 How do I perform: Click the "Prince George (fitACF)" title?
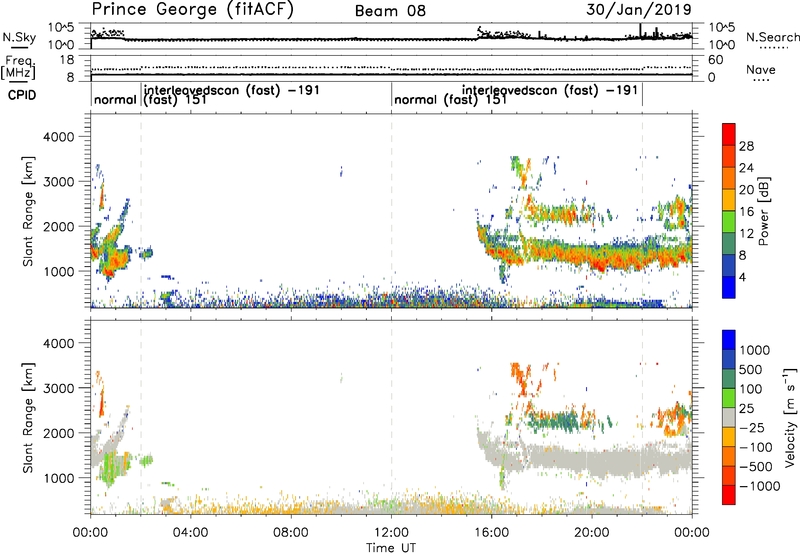tap(193, 10)
